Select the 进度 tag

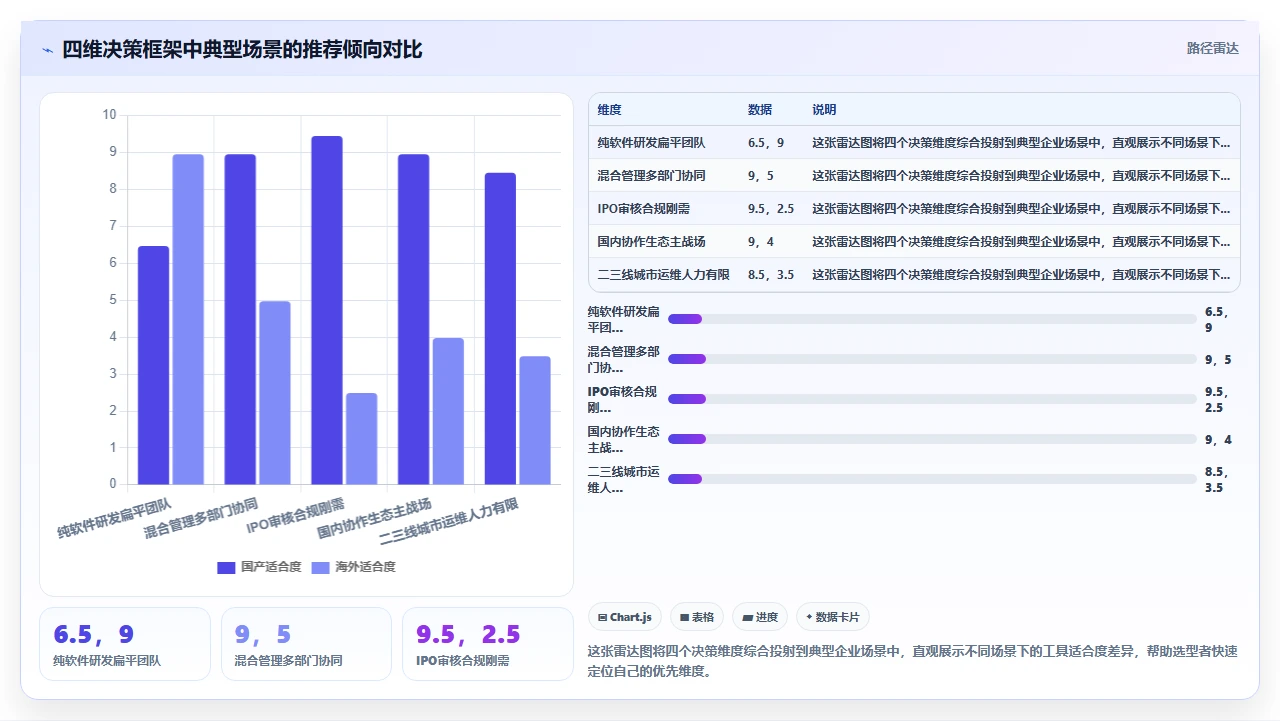tap(760, 617)
